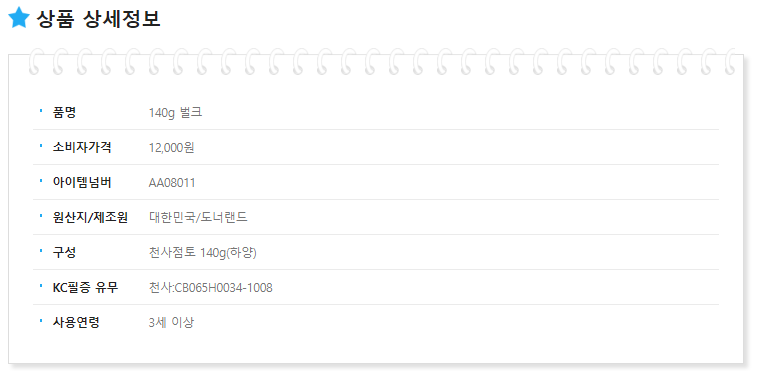
Task: Click the 140g 벌크 product name value
Action: [175, 113]
